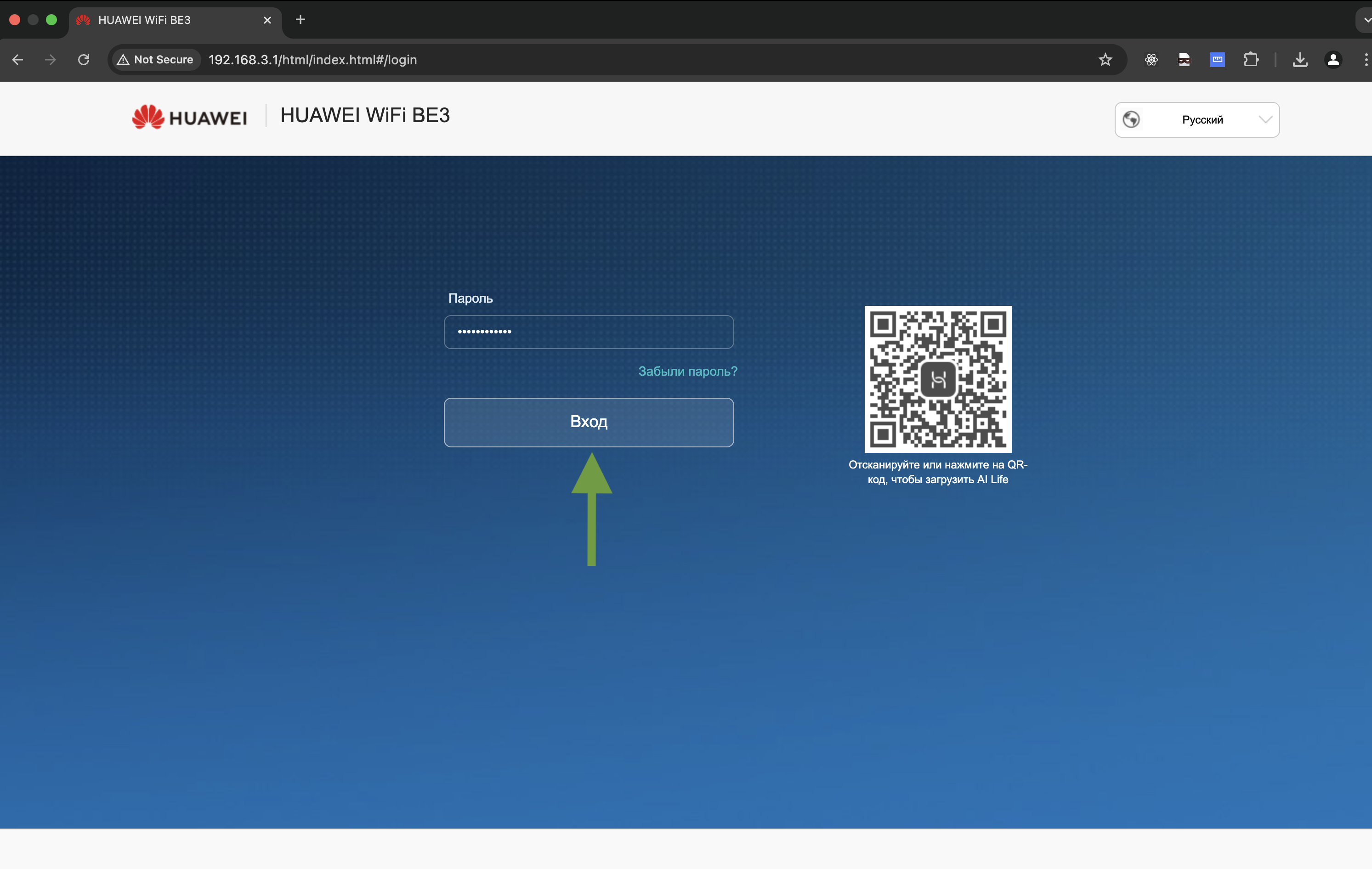Open the Extensions puzzle icon
1372x869 pixels.
point(1251,60)
